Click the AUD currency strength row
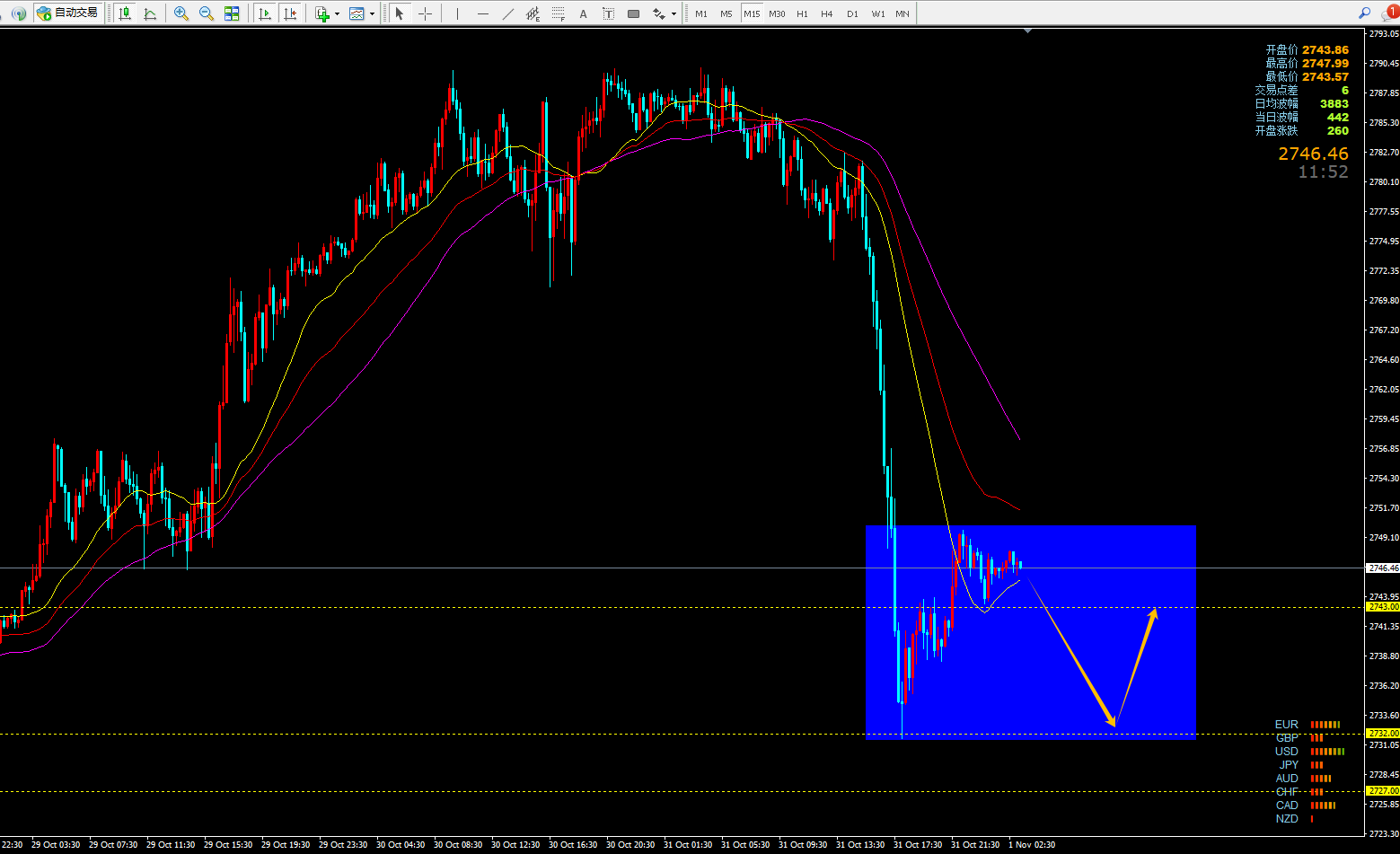Image resolution: width=1400 pixels, height=854 pixels. click(1303, 779)
